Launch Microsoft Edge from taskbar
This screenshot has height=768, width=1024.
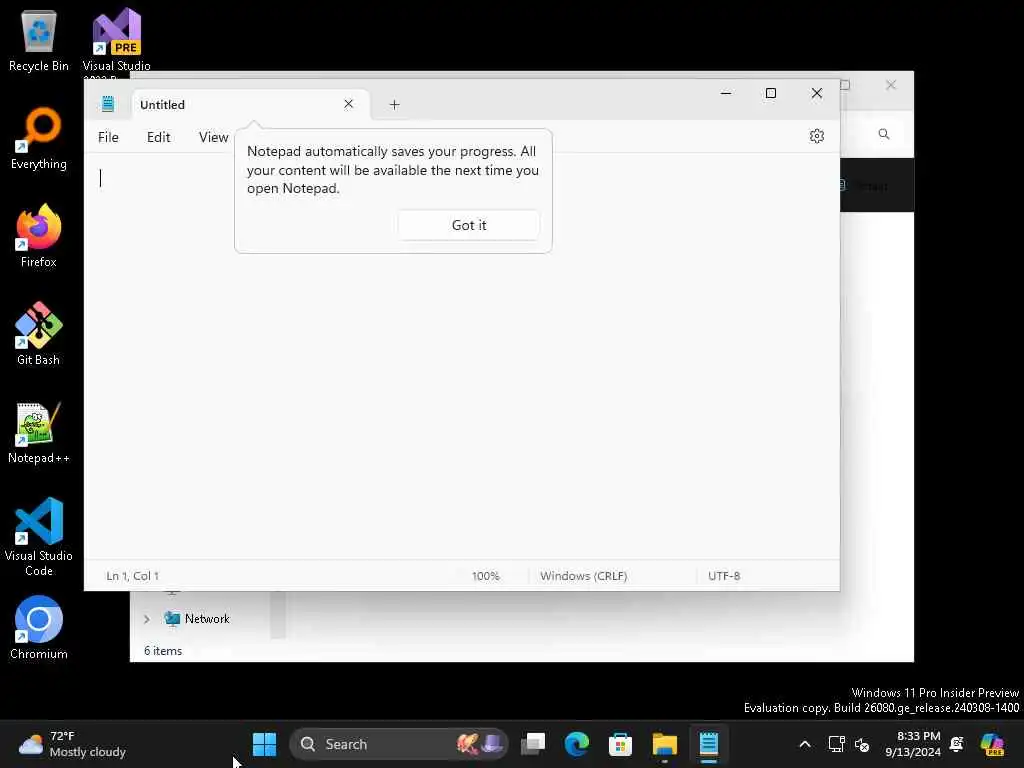(x=577, y=744)
